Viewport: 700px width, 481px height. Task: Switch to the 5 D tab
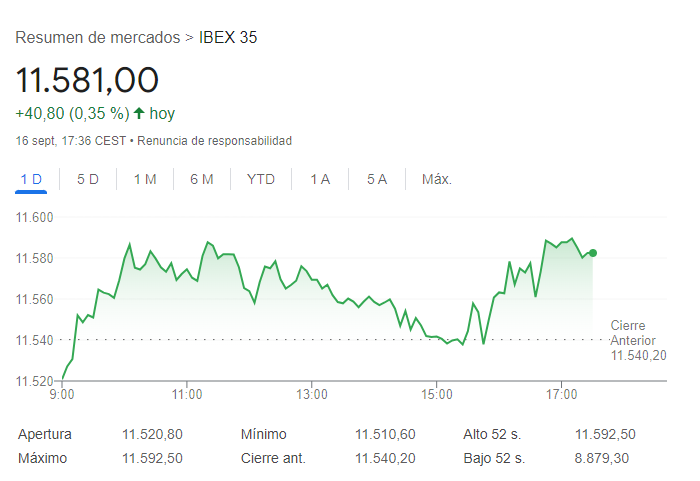pos(88,179)
